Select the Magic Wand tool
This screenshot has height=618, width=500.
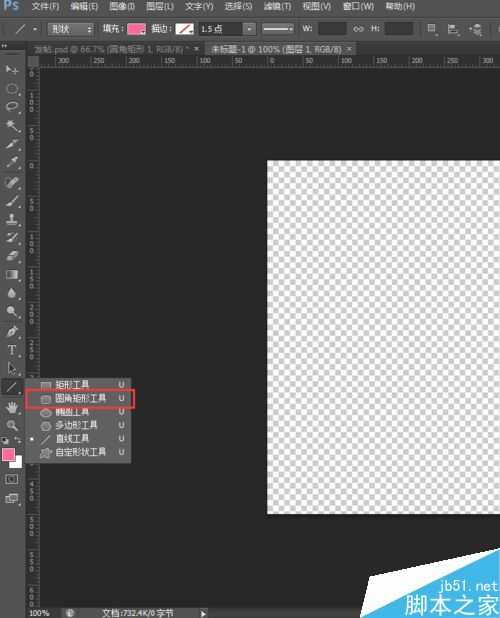click(x=12, y=126)
